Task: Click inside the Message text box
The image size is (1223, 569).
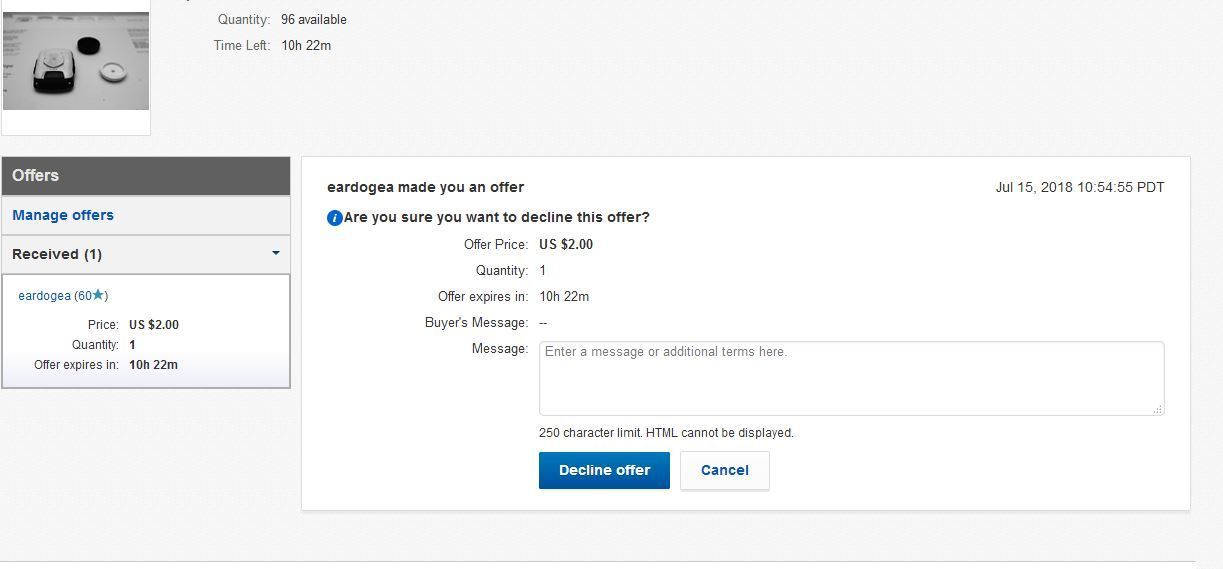Action: tap(851, 378)
